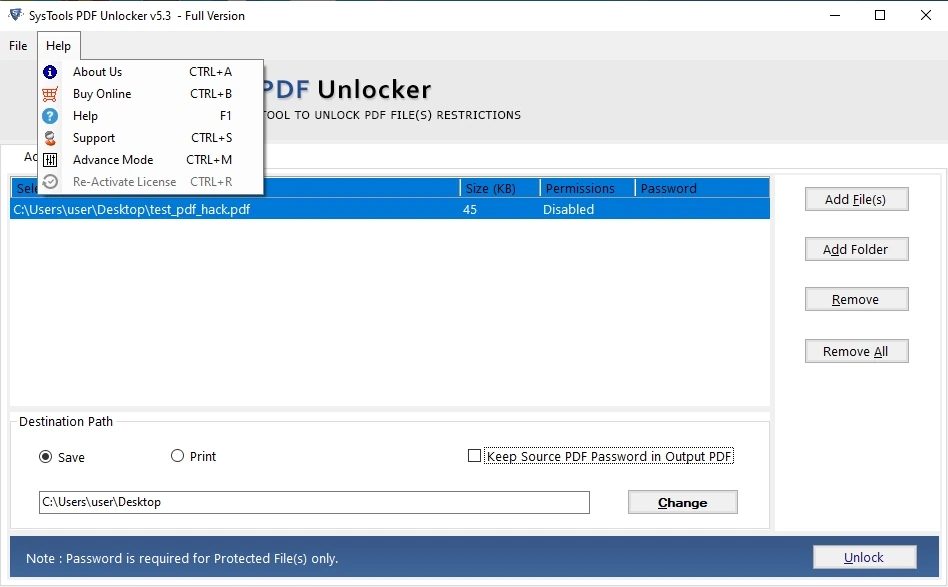Click the Re-Activate License clock icon
The height and width of the screenshot is (587, 948).
tap(50, 181)
